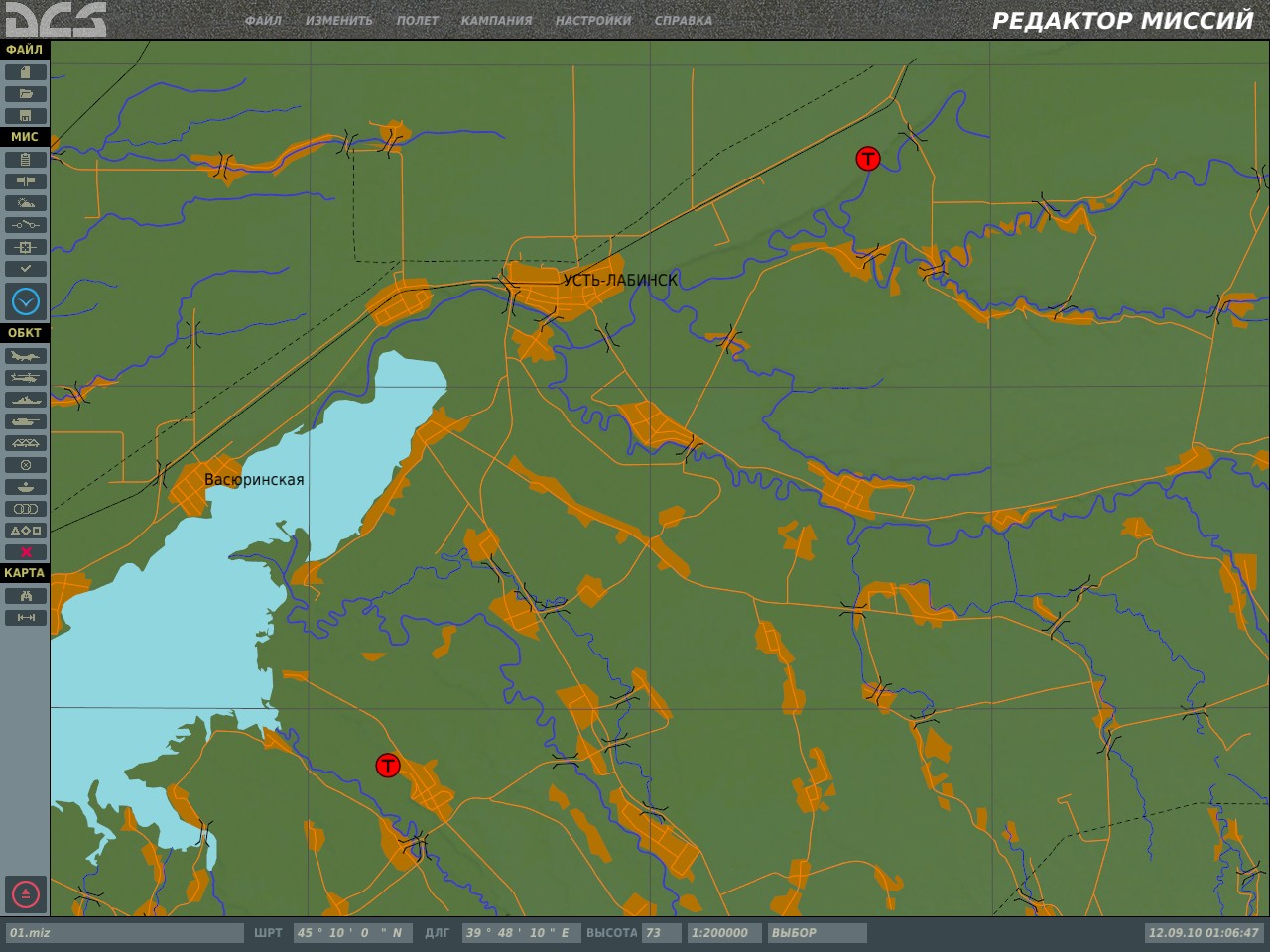Click the red X delete object button

[x=26, y=552]
